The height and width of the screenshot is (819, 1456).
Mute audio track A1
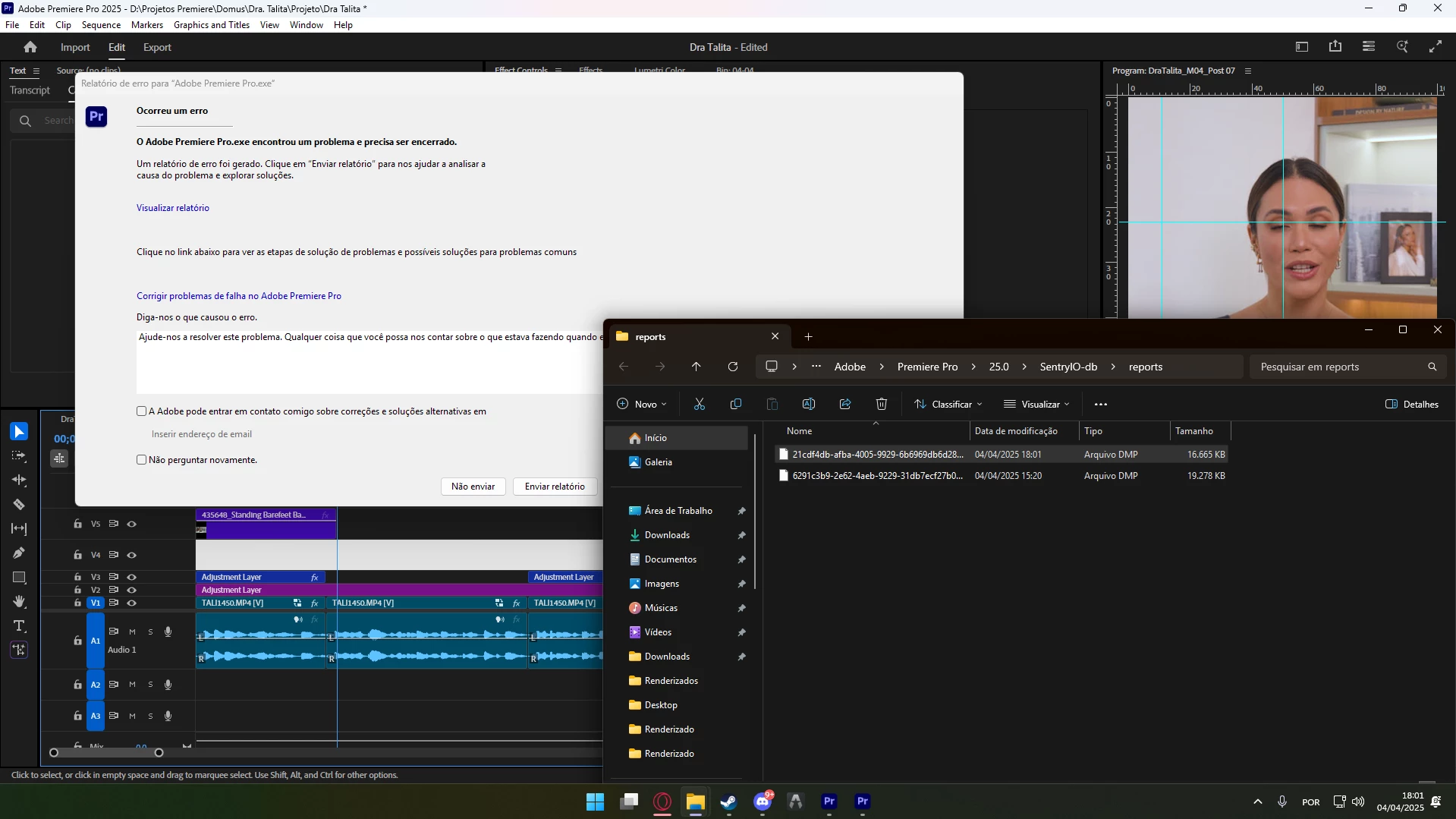[x=132, y=632]
